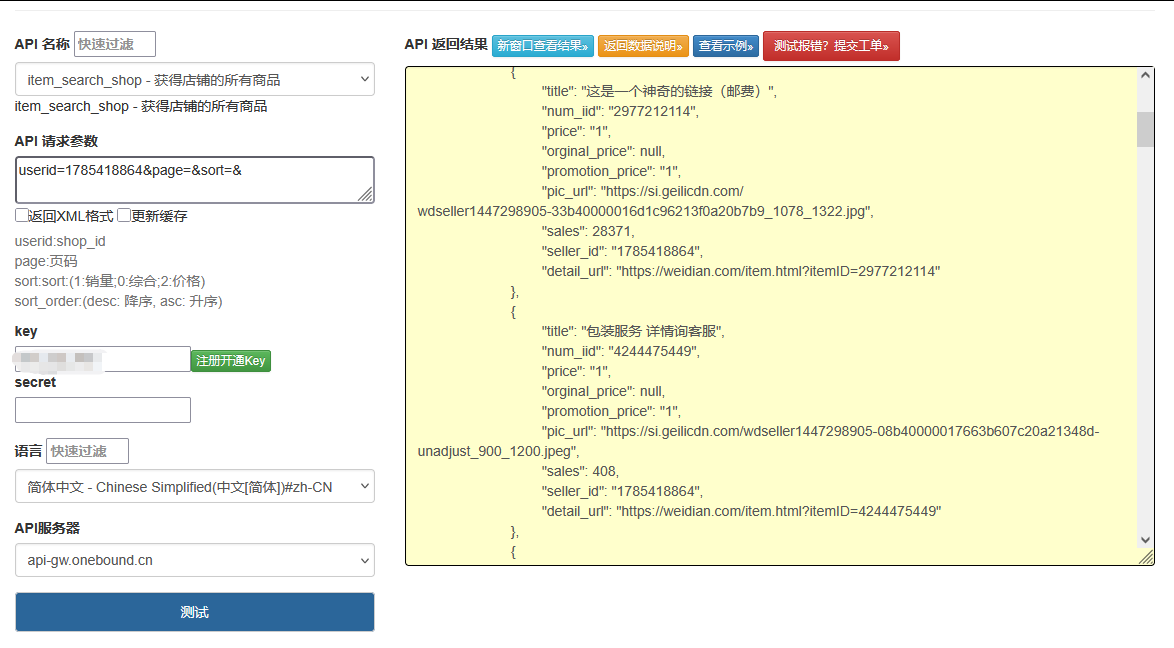Click the first "seller_id": "1785418864" line
The image size is (1174, 648).
click(622, 251)
